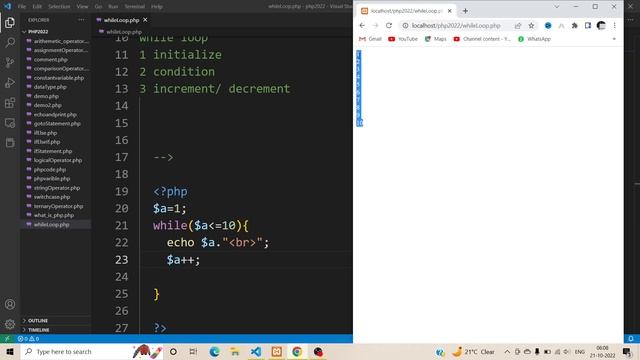Open the Maps bookmark
Screen dimensions: 640x360
click(x=436, y=39)
